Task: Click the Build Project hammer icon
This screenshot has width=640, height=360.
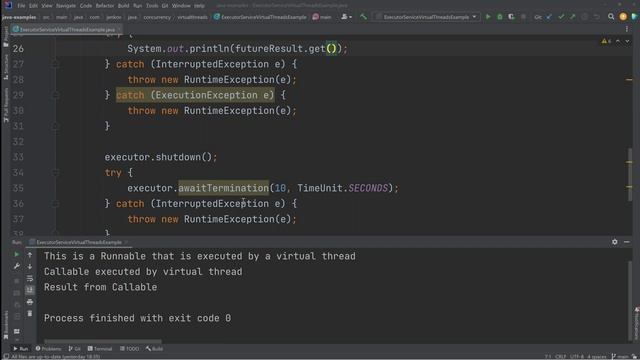Action: pos(363,17)
